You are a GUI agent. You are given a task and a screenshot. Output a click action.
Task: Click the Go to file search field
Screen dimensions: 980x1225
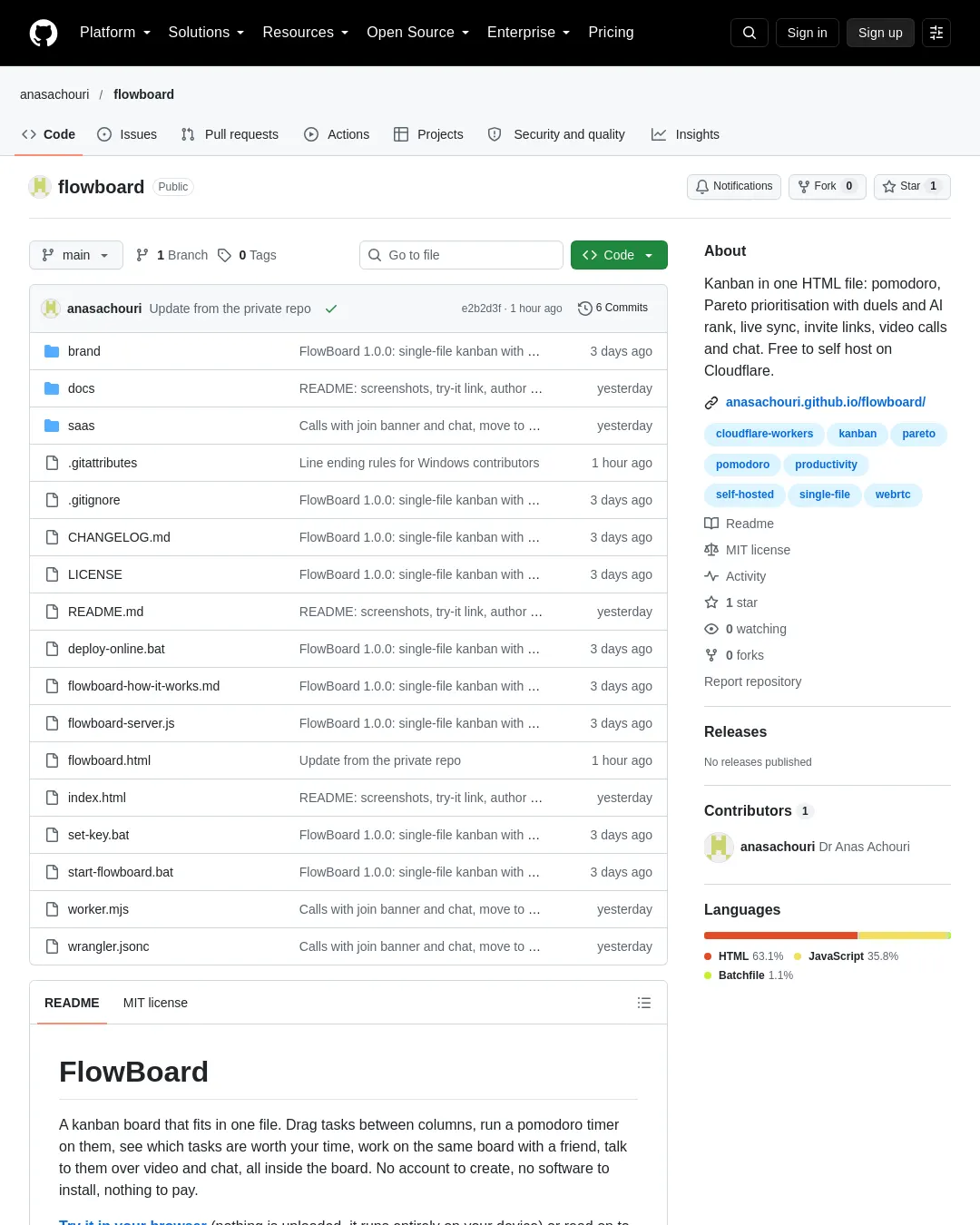(x=461, y=255)
